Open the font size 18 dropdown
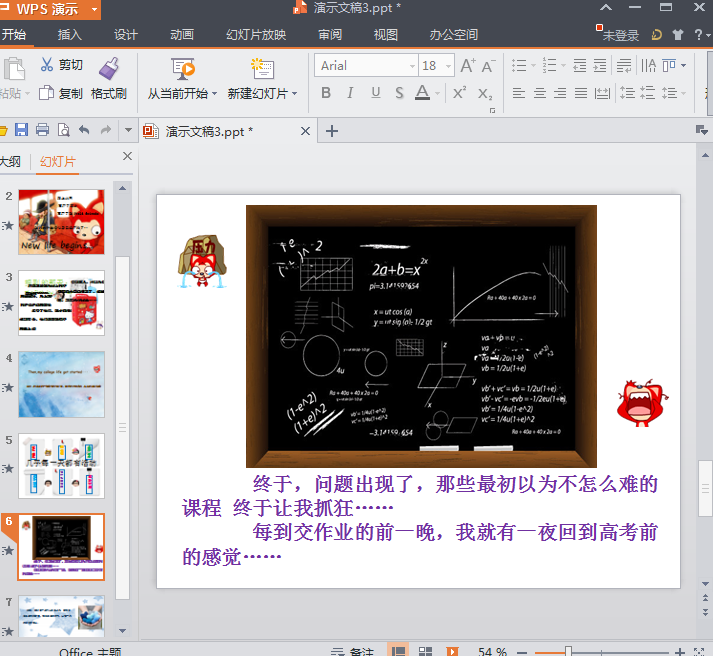 [x=446, y=66]
